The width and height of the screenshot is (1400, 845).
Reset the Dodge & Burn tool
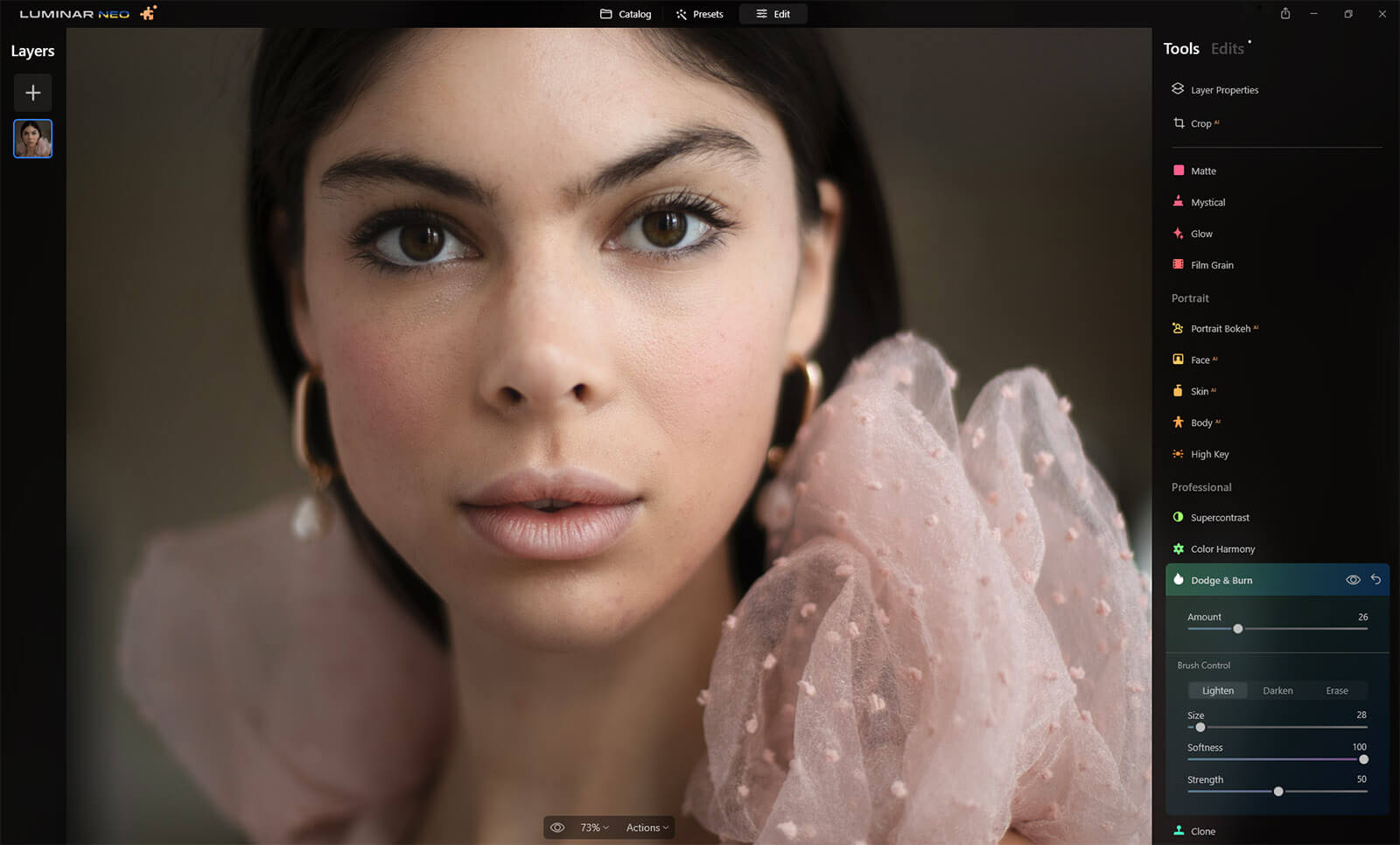click(x=1375, y=580)
